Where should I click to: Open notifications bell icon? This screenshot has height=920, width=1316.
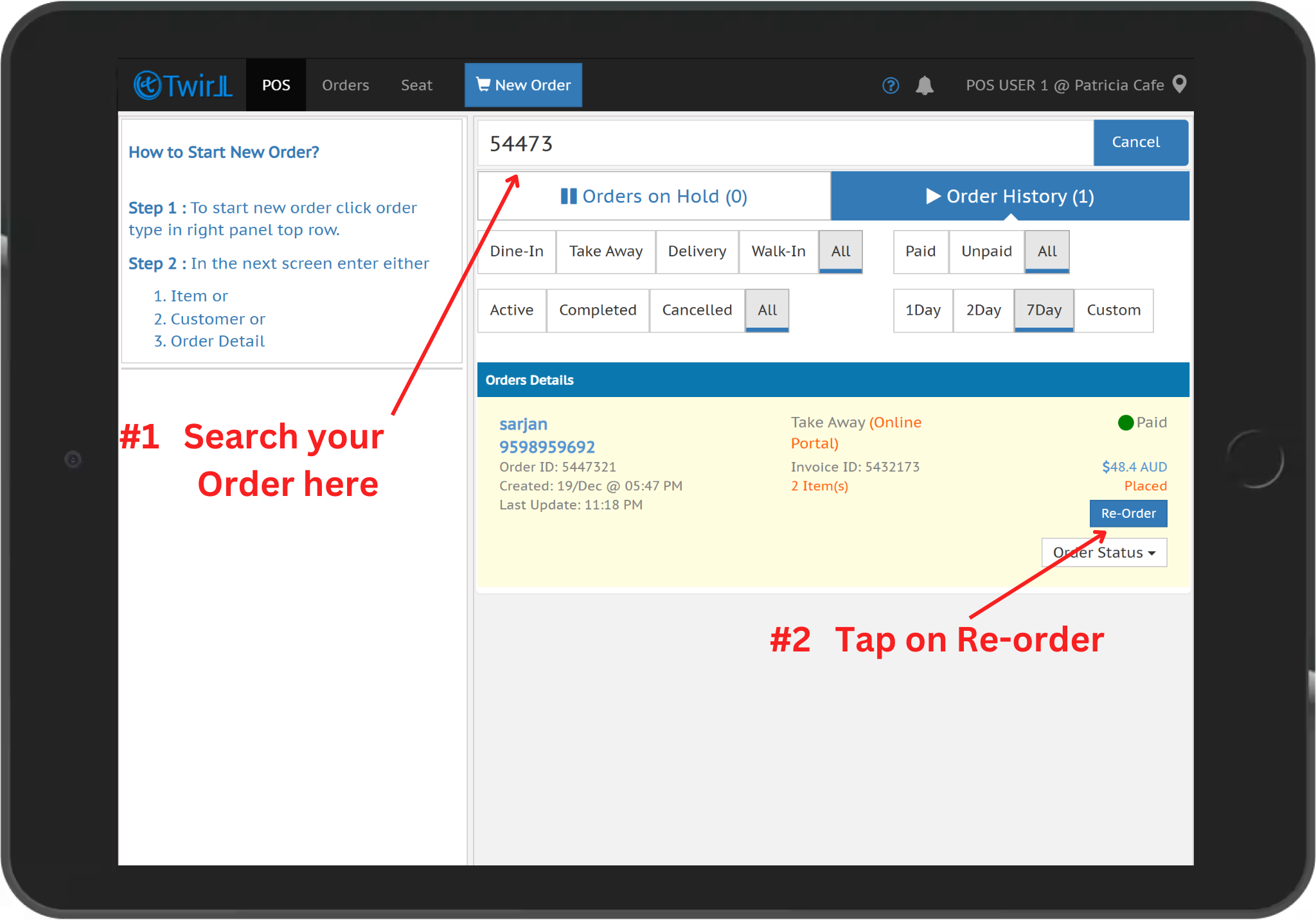tap(925, 85)
